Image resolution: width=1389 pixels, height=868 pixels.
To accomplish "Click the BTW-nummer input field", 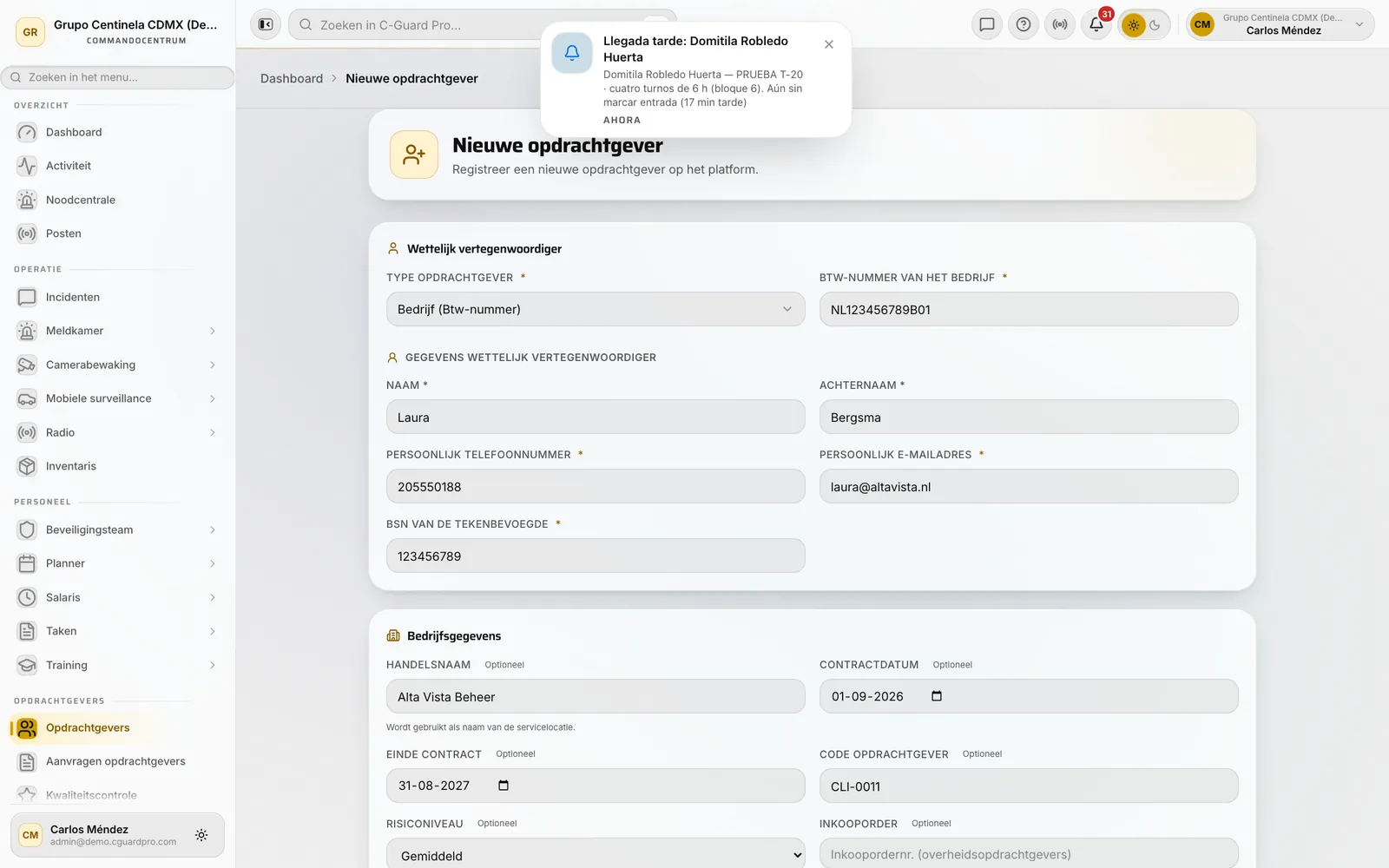I will (1029, 309).
